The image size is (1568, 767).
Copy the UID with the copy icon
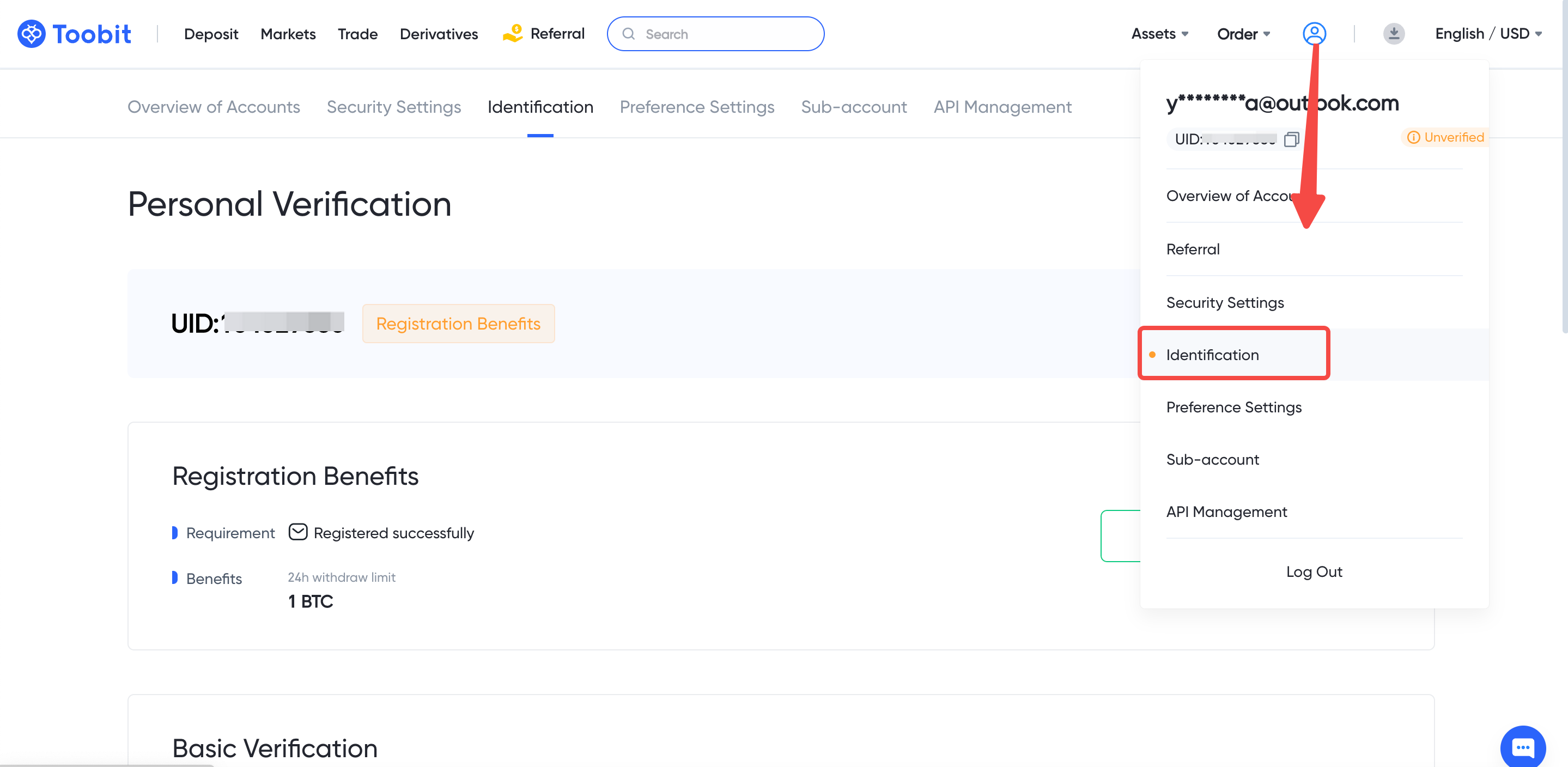(1291, 139)
